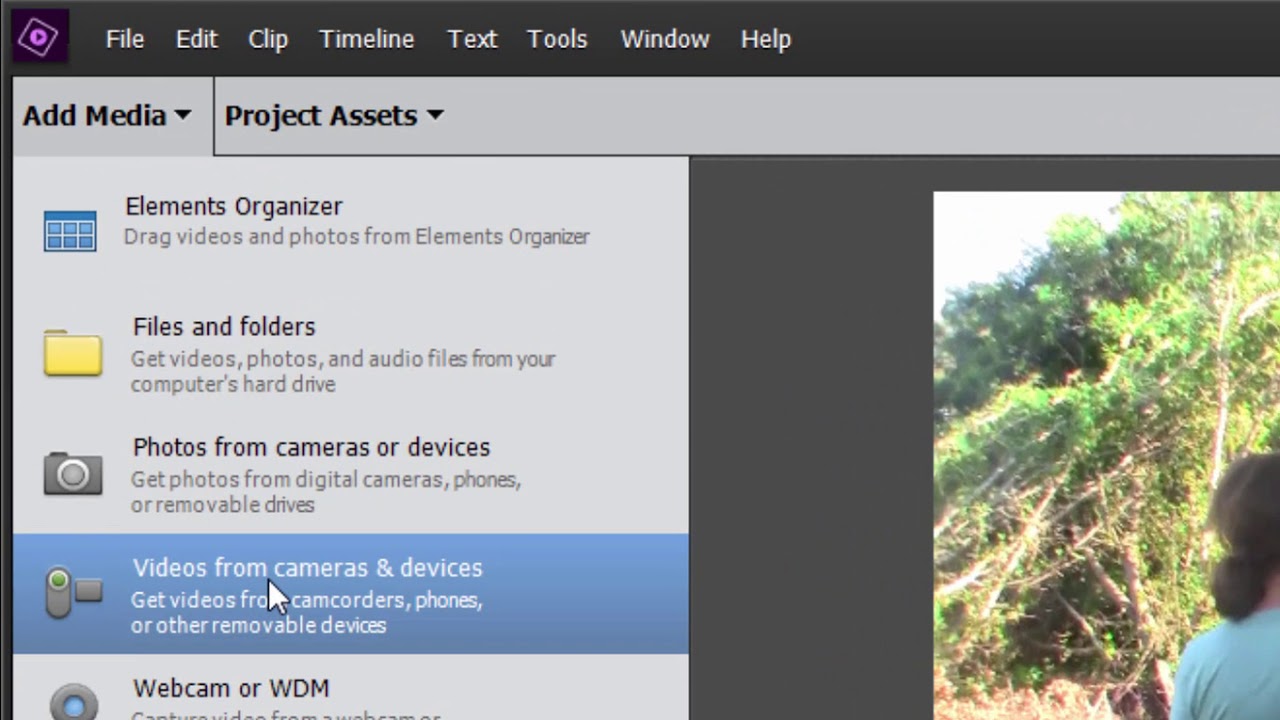
Task: Open the Edit menu
Action: (196, 39)
